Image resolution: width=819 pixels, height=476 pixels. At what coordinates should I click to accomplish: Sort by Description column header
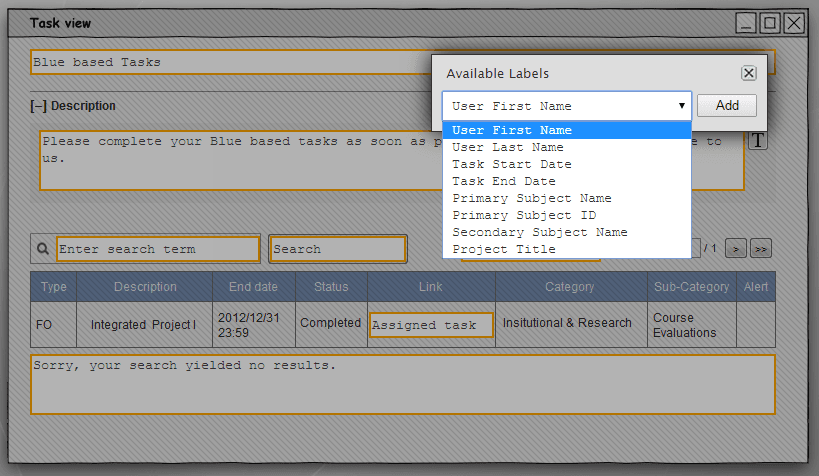145,287
